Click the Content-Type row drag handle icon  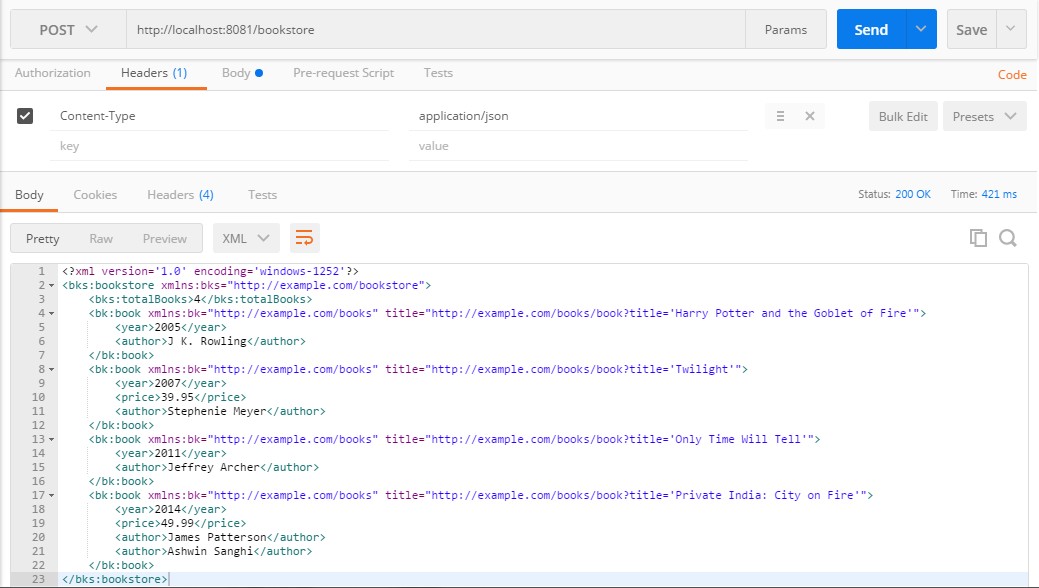click(x=781, y=116)
